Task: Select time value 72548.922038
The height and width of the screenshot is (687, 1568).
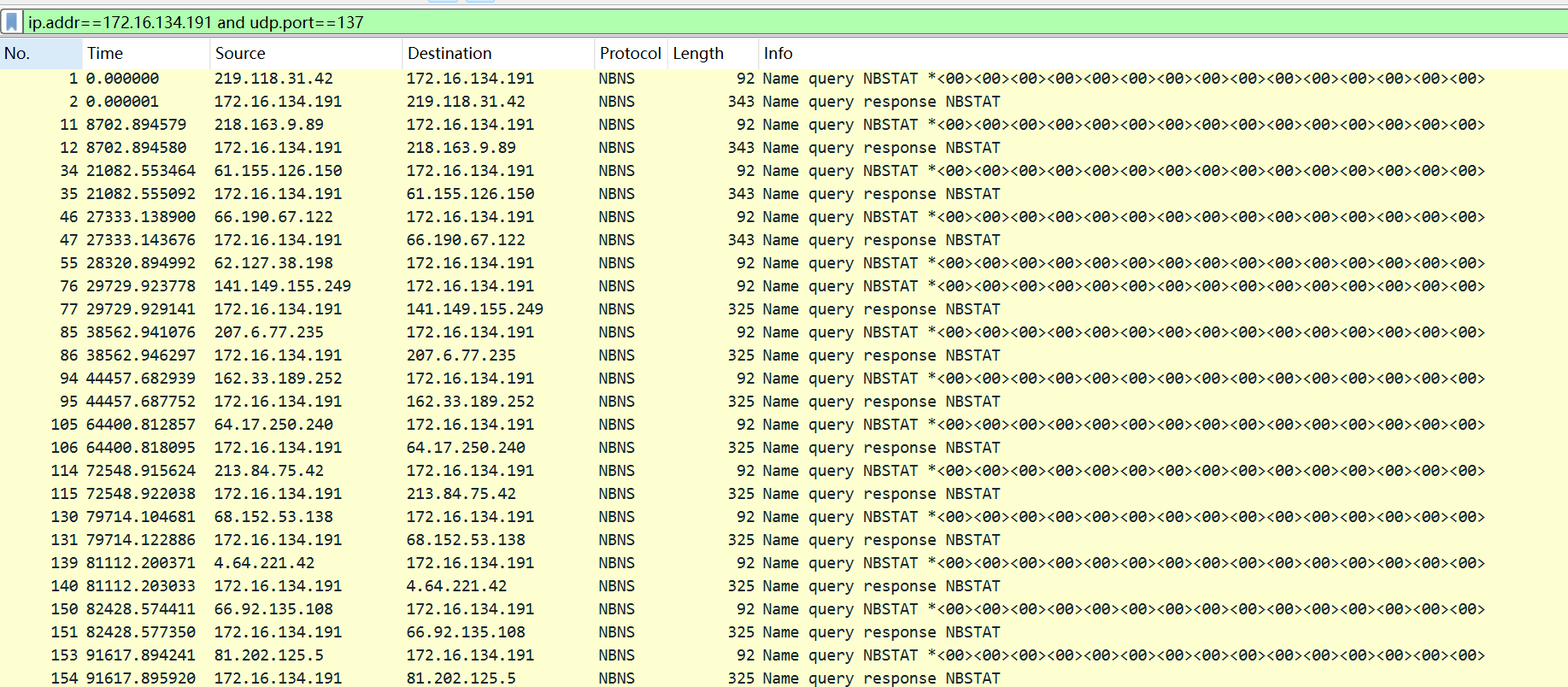Action: point(140,494)
